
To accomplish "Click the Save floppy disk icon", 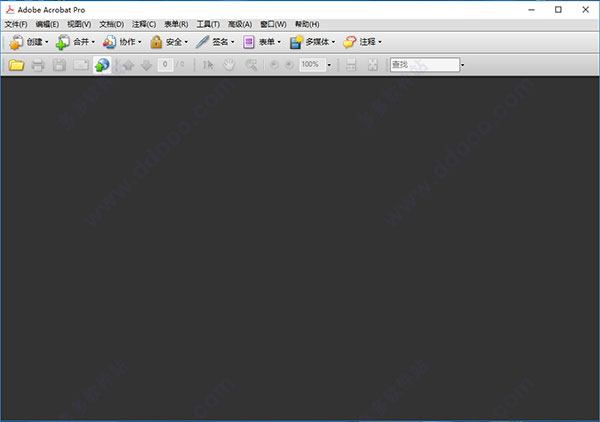I will click(x=59, y=65).
